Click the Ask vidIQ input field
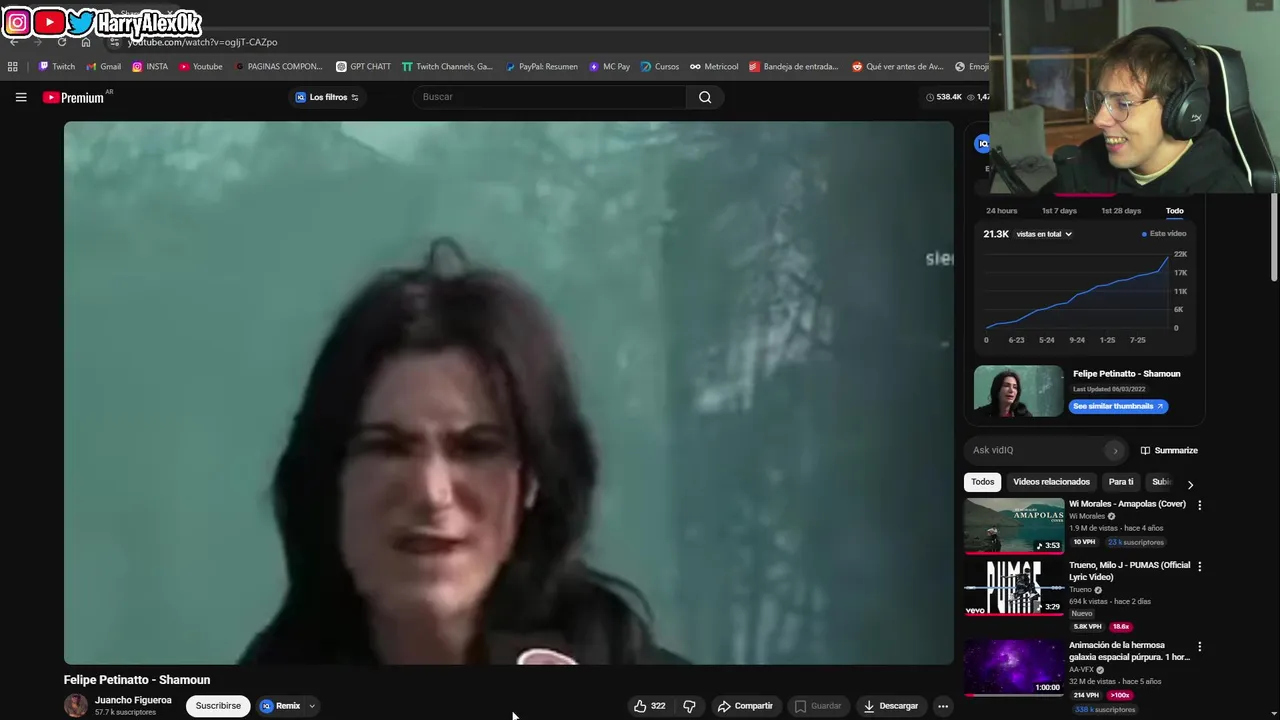The height and width of the screenshot is (720, 1280). [x=1038, y=450]
